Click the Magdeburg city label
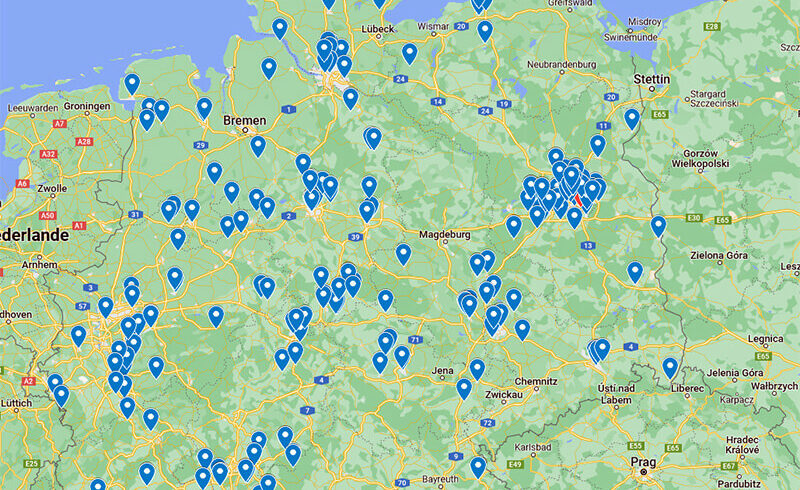The image size is (800, 490). point(438,234)
